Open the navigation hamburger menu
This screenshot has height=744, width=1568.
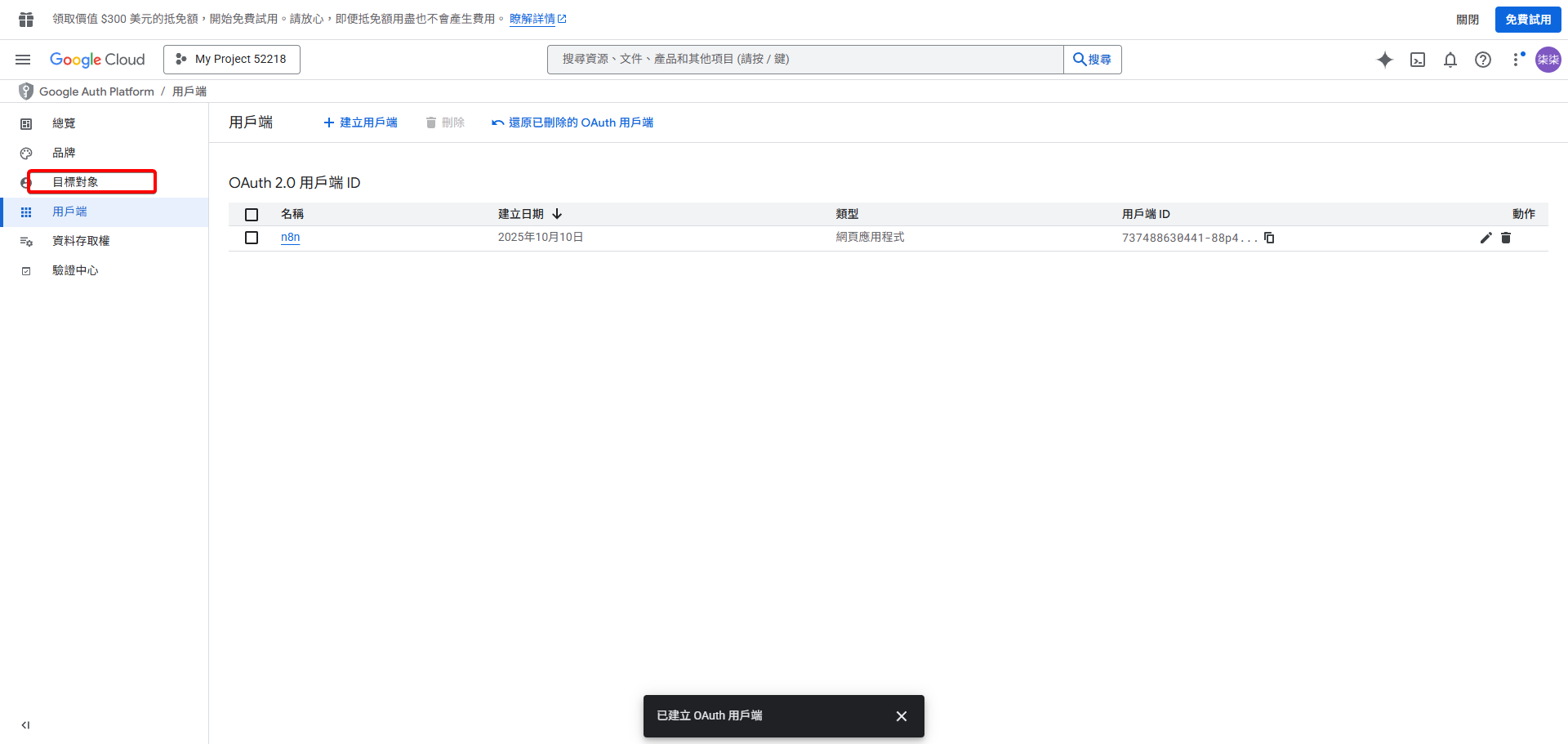(23, 60)
